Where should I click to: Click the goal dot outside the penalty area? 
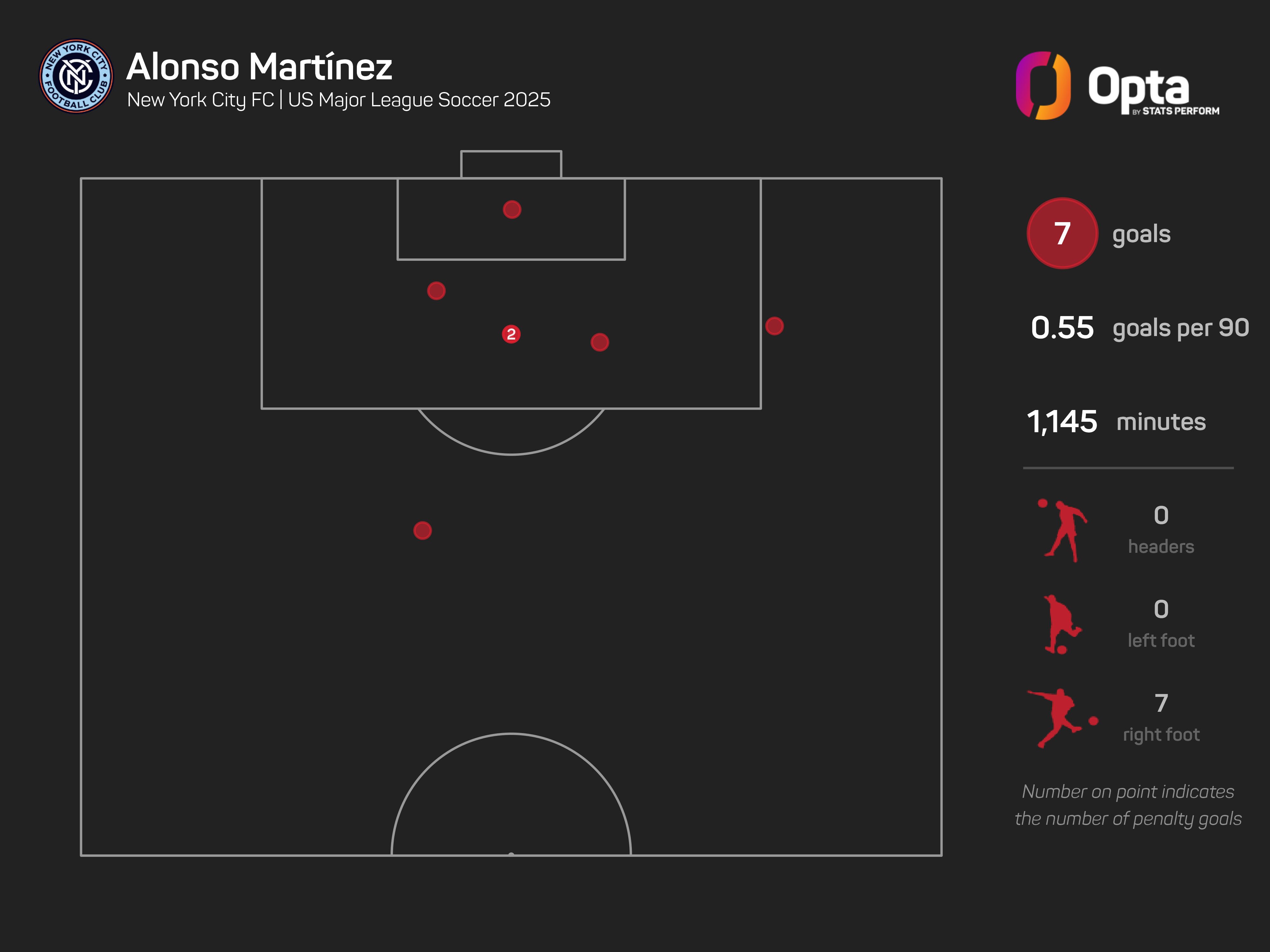(x=423, y=530)
